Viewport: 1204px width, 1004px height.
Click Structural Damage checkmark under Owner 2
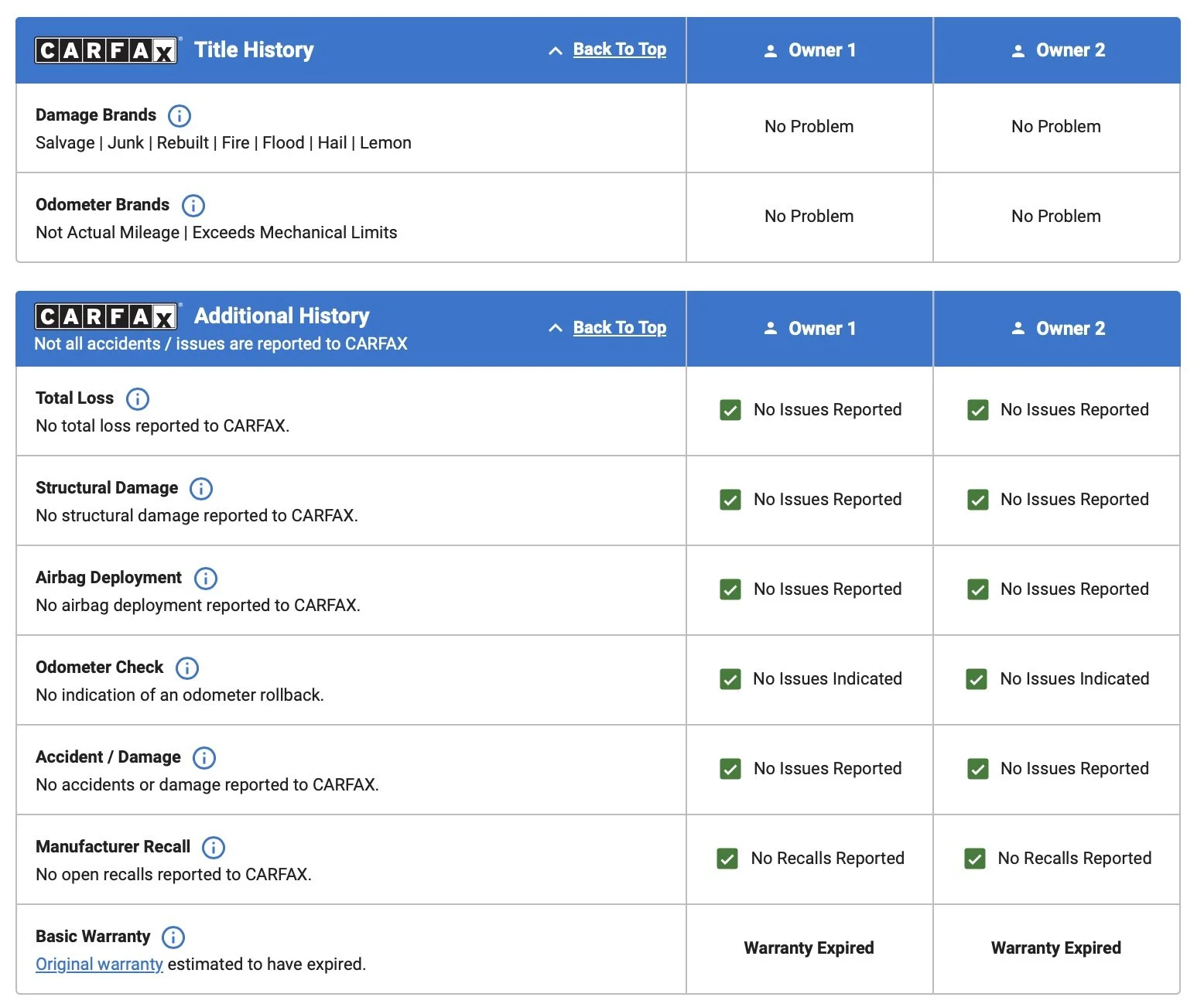click(x=978, y=500)
